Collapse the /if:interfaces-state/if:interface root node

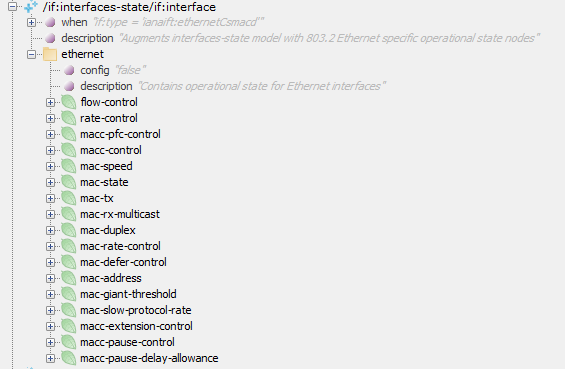13,6
